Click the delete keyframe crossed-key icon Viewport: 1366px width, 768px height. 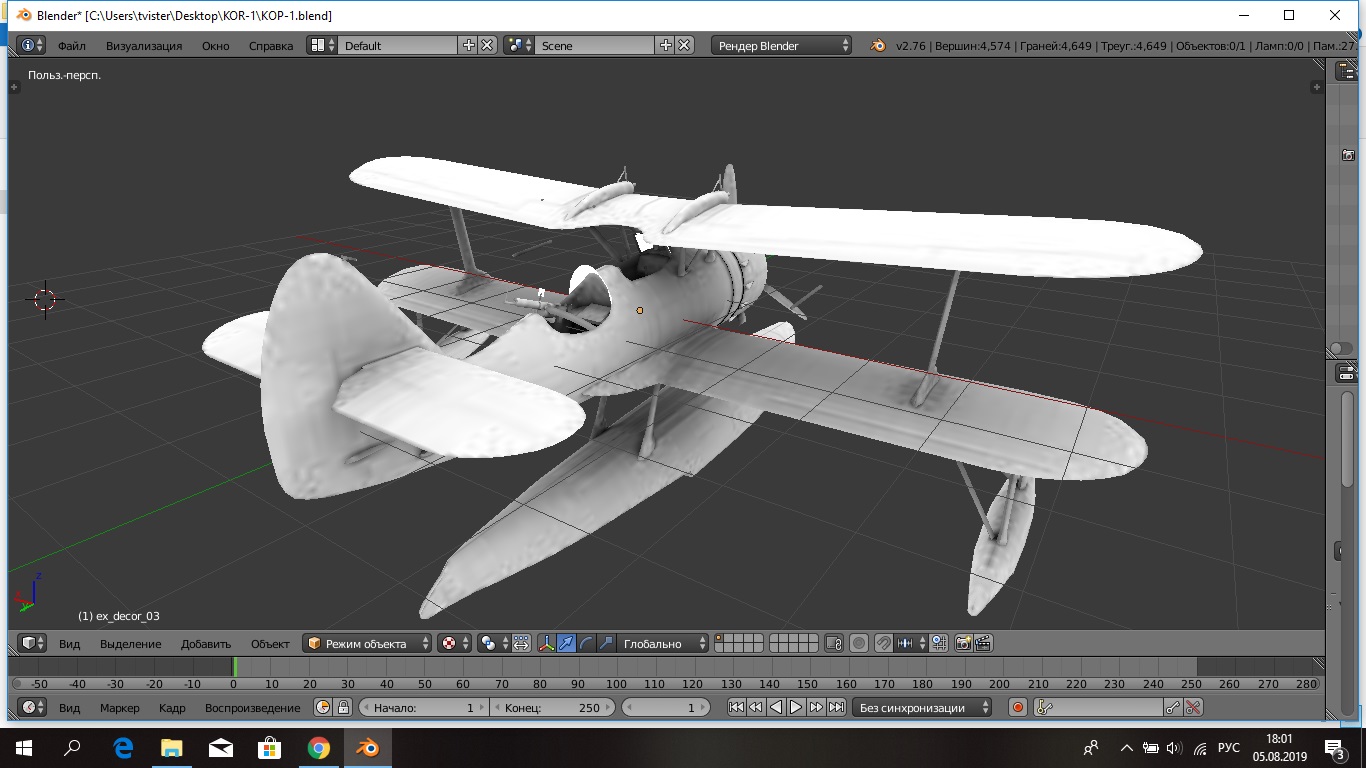(1193, 708)
